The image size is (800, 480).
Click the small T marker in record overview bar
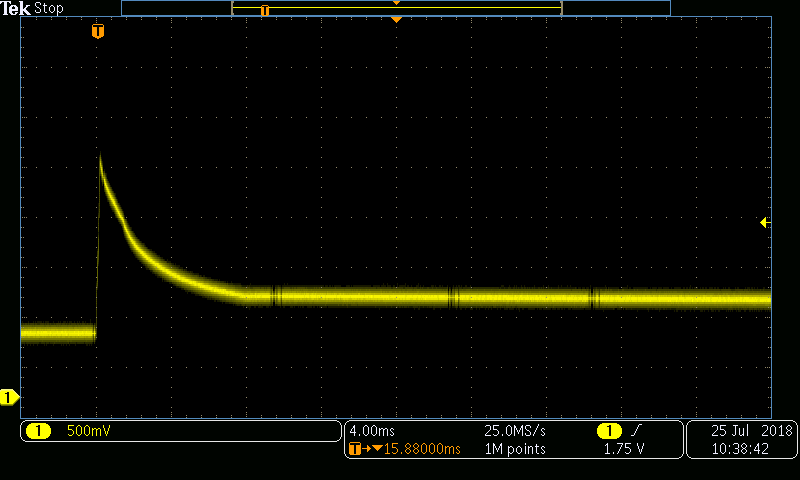pyautogui.click(x=265, y=10)
